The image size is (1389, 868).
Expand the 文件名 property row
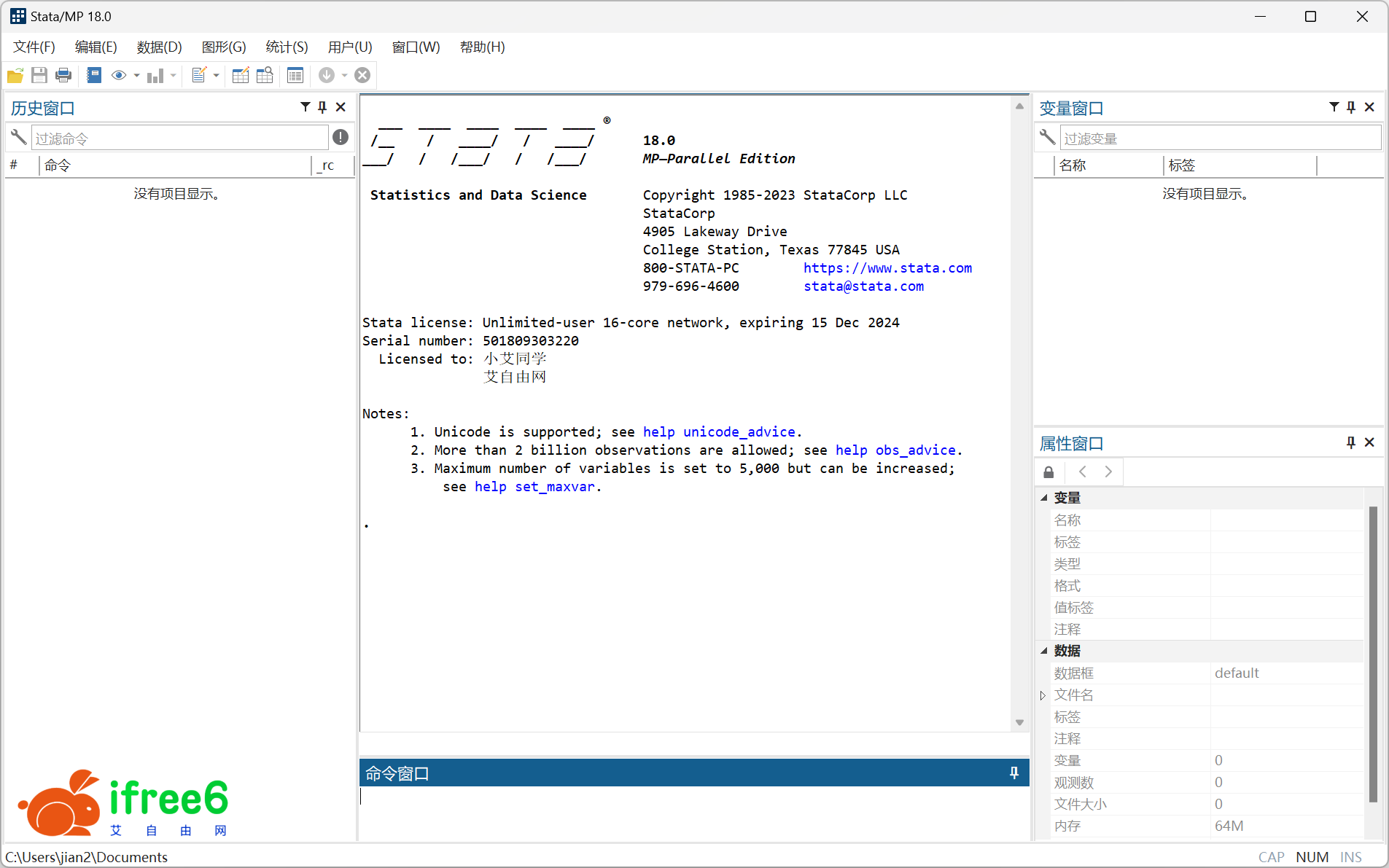click(1043, 695)
